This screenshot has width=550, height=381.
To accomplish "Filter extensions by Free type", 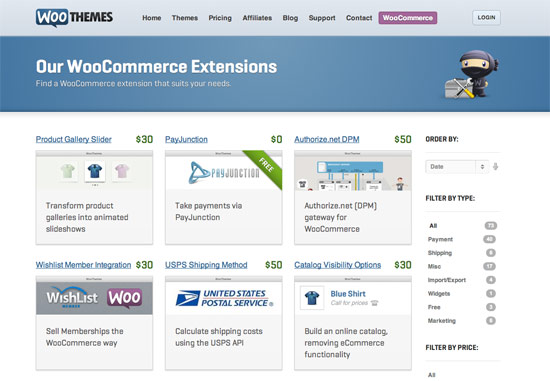I will pos(434,307).
